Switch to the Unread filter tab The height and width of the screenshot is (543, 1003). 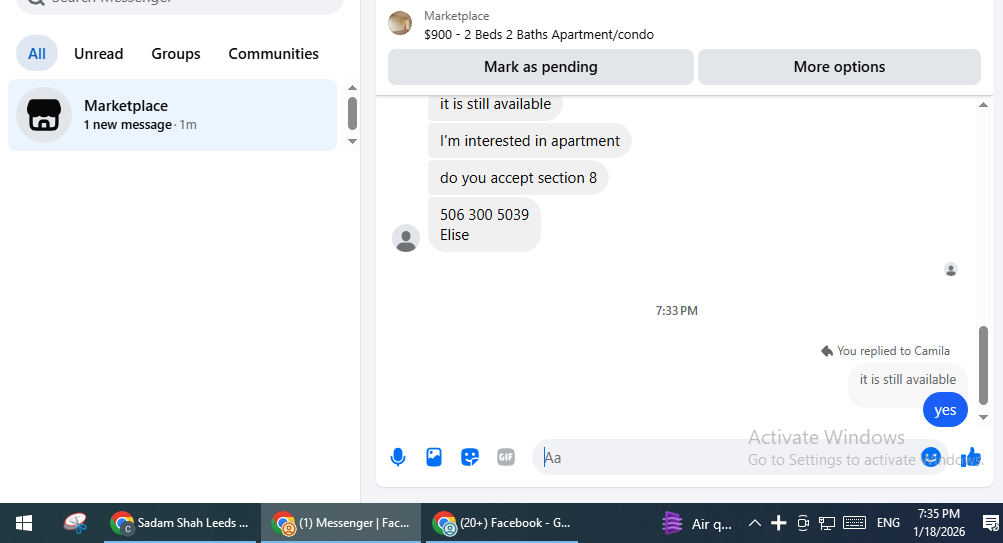pos(99,54)
